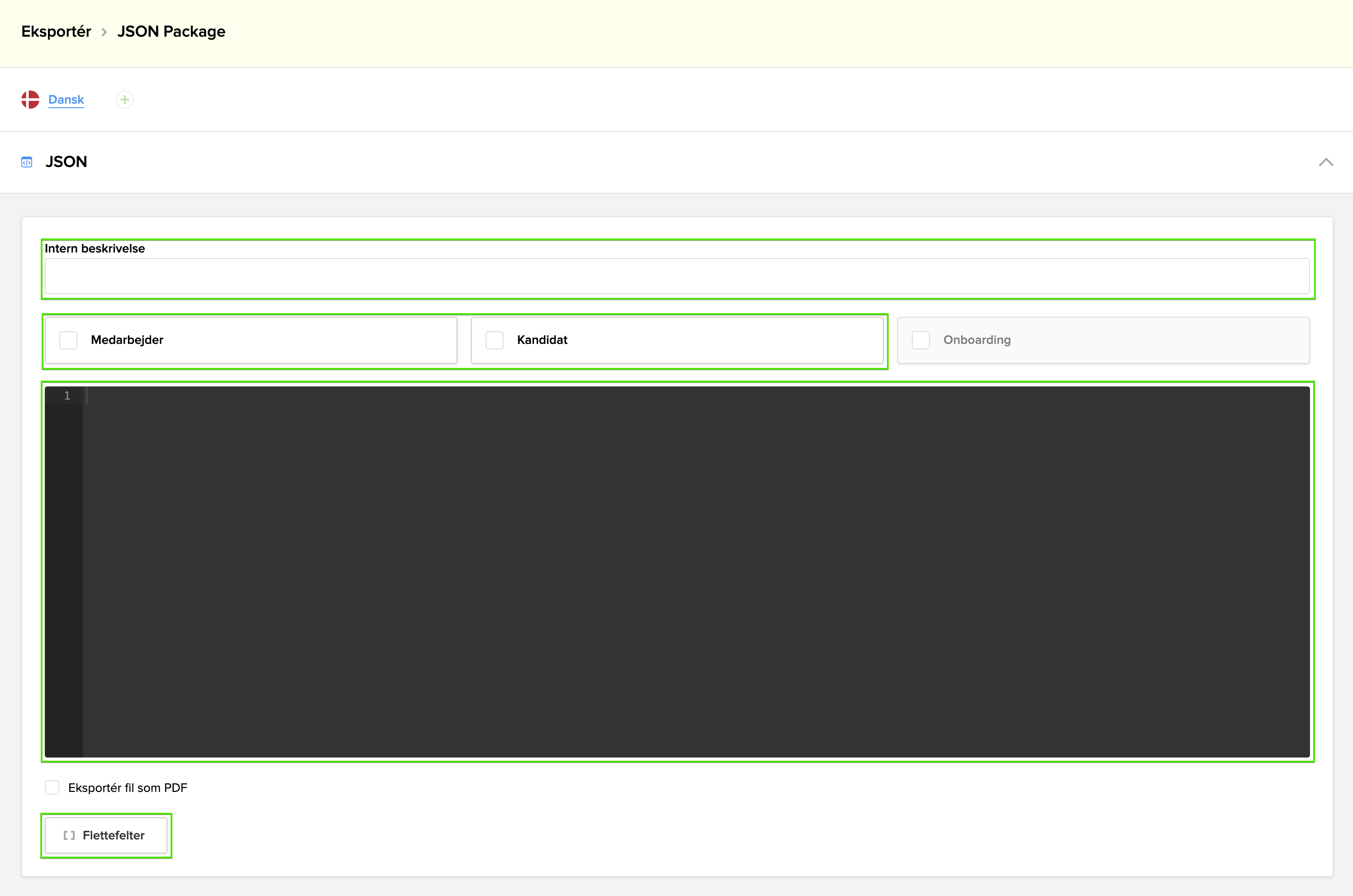
Task: Collapse the JSON panel using the chevron
Action: pos(1325,162)
